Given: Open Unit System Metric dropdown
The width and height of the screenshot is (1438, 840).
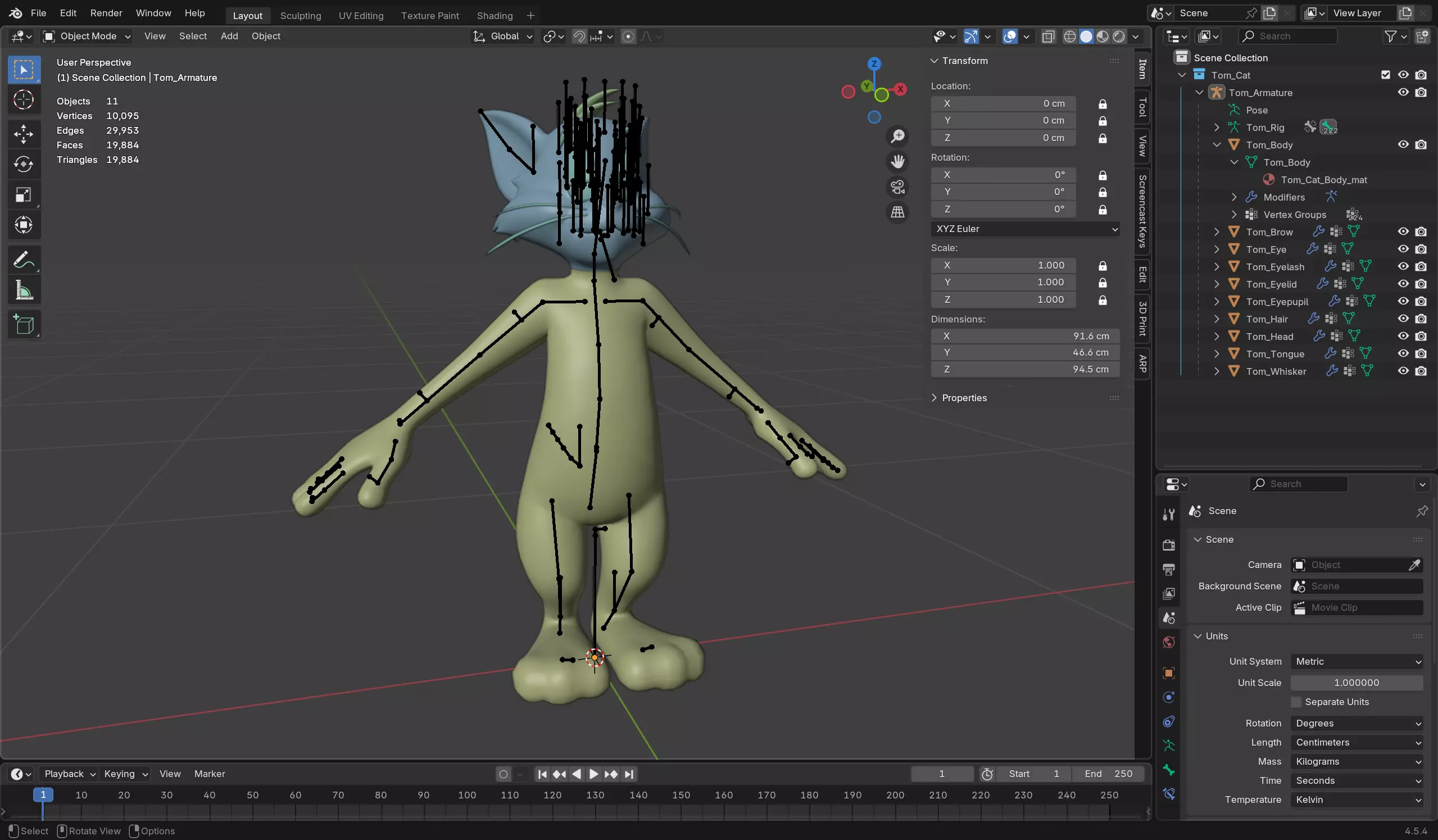Looking at the screenshot, I should click(x=1357, y=661).
